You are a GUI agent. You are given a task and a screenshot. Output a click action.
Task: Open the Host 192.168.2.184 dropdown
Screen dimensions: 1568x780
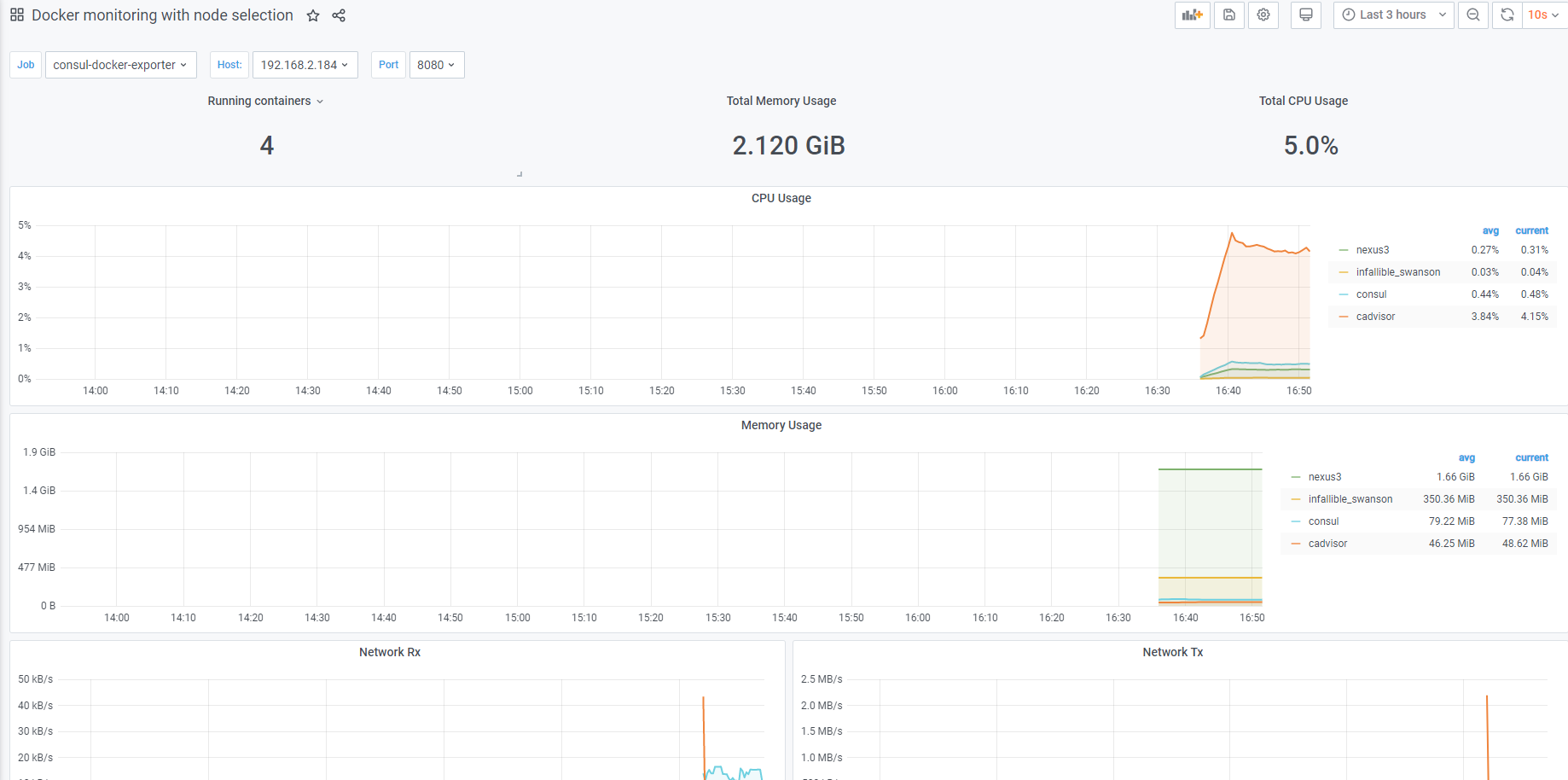pos(305,65)
